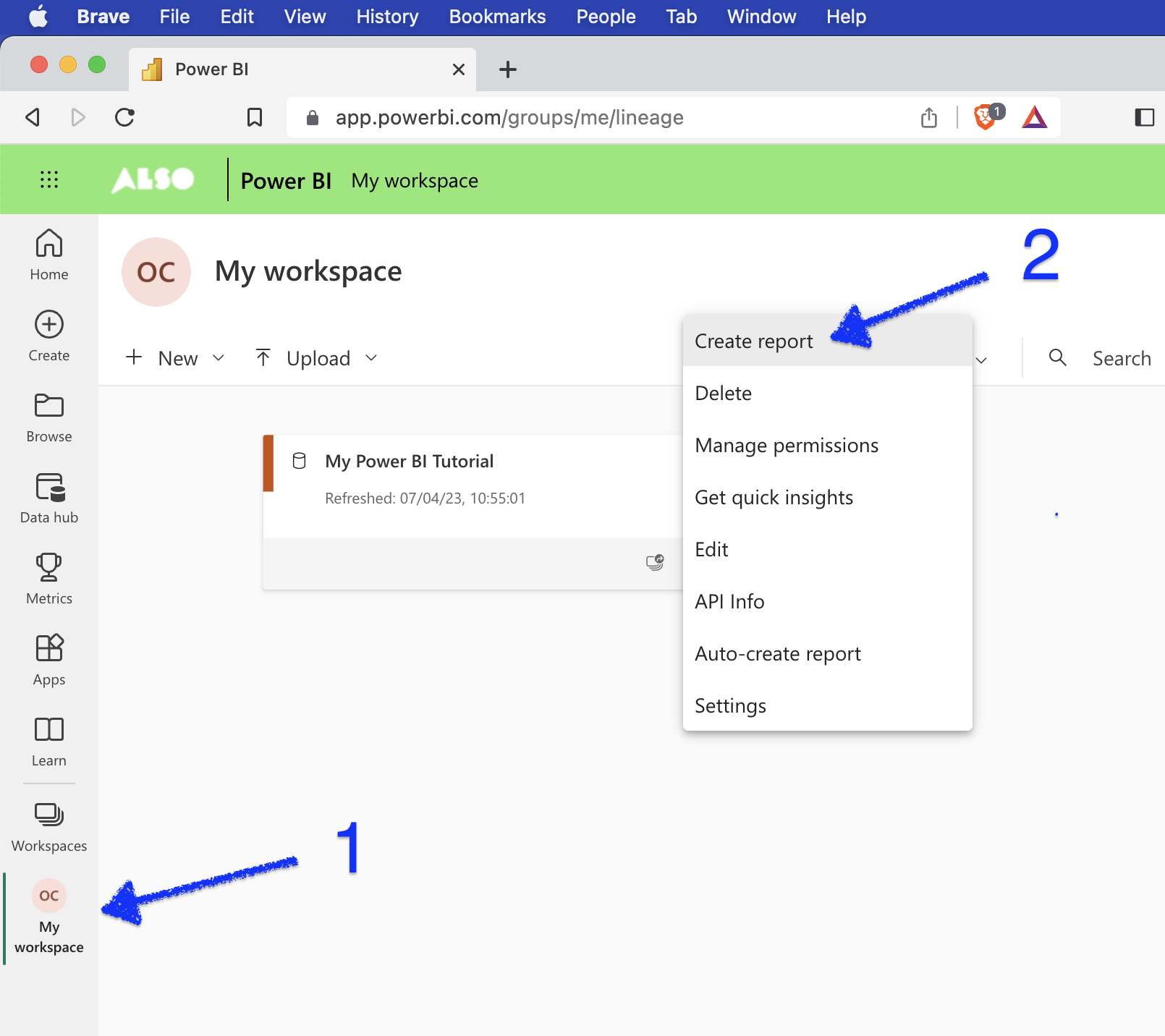
Task: Open Learn book icon
Action: 48,741
